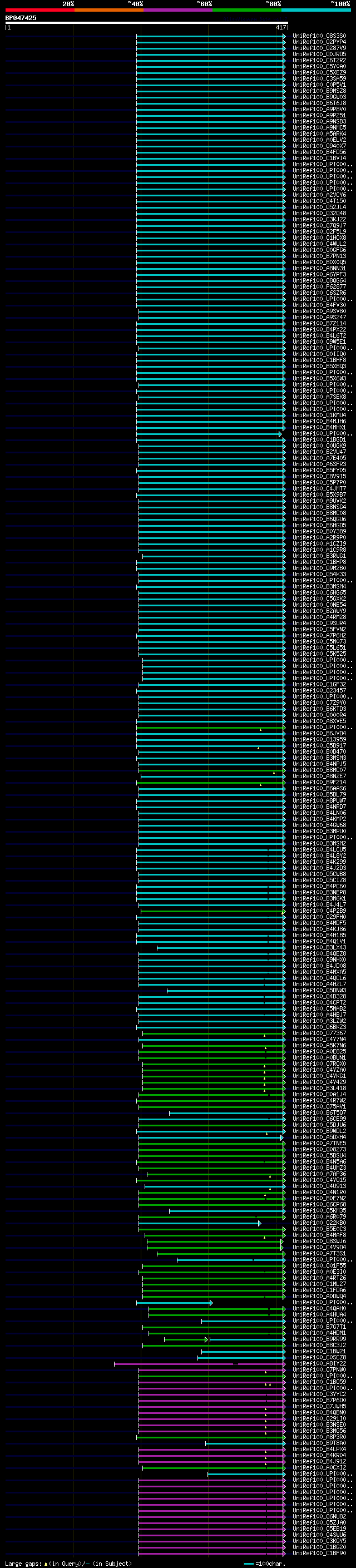Select the UniRef100_C1BW21 label
Image resolution: width=356 pixels, height=1568 pixels.
(x=319, y=1351)
